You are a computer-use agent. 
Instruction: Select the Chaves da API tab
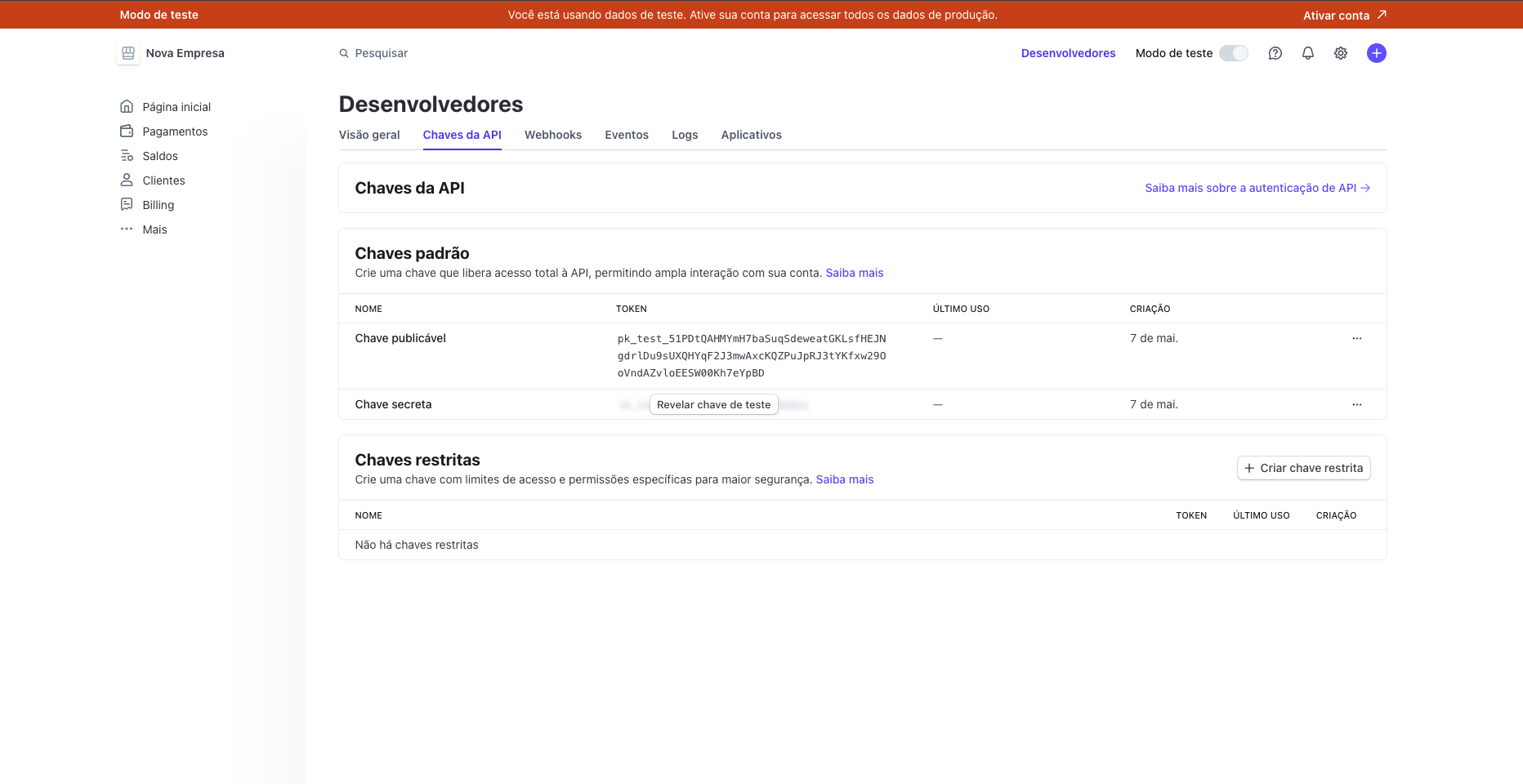click(x=462, y=135)
